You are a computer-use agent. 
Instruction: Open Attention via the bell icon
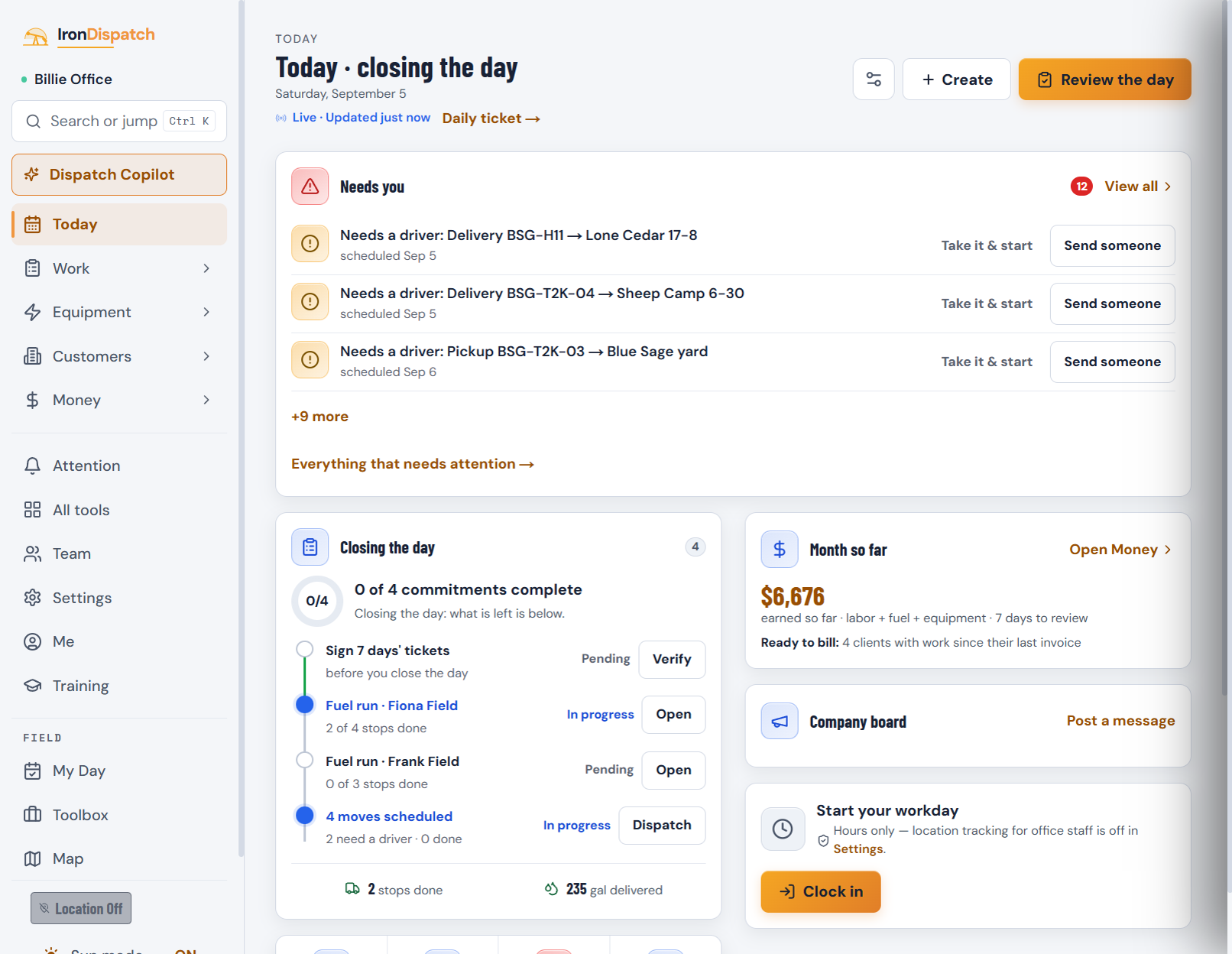pos(32,466)
